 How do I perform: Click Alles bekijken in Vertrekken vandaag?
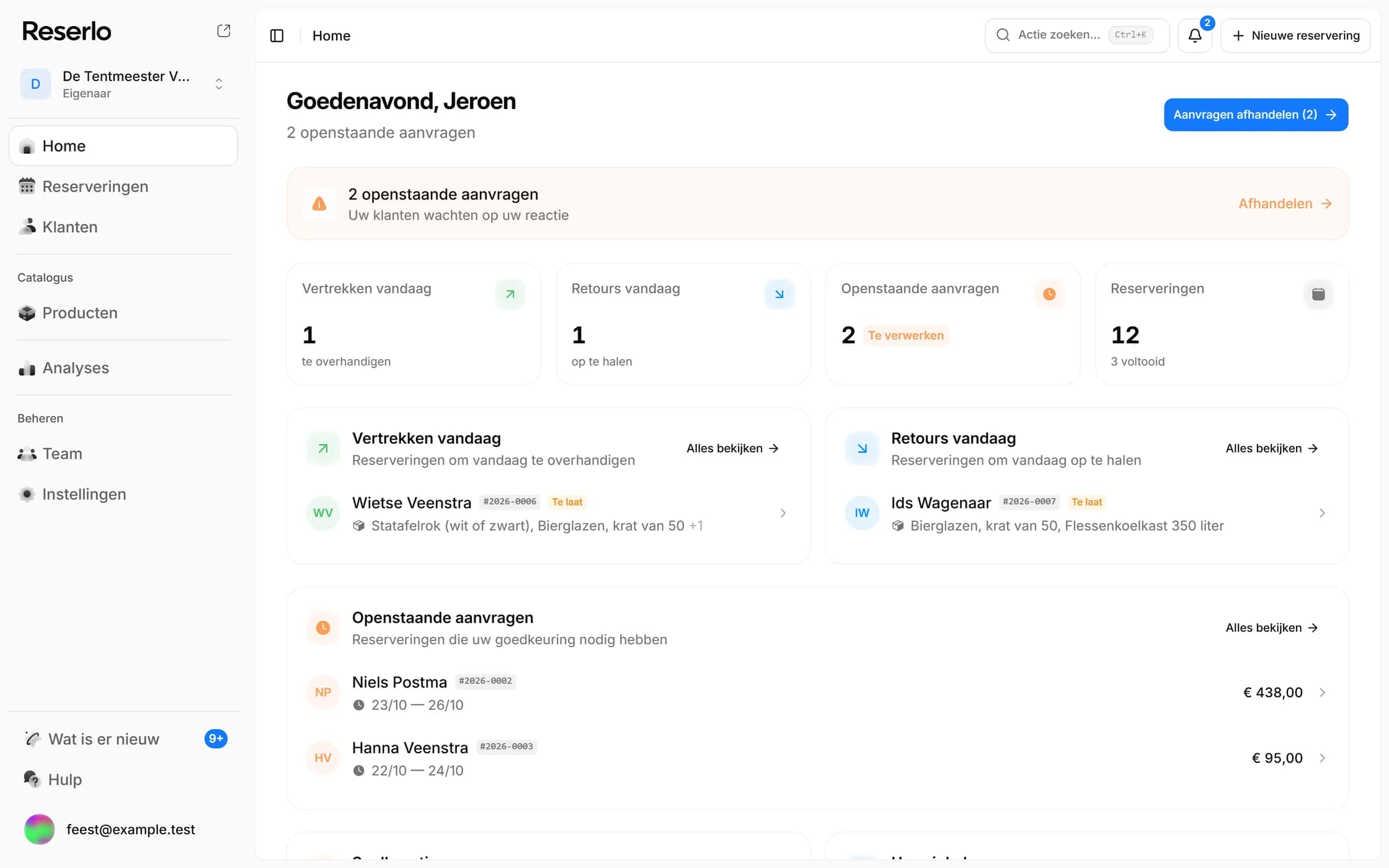pyautogui.click(x=732, y=448)
